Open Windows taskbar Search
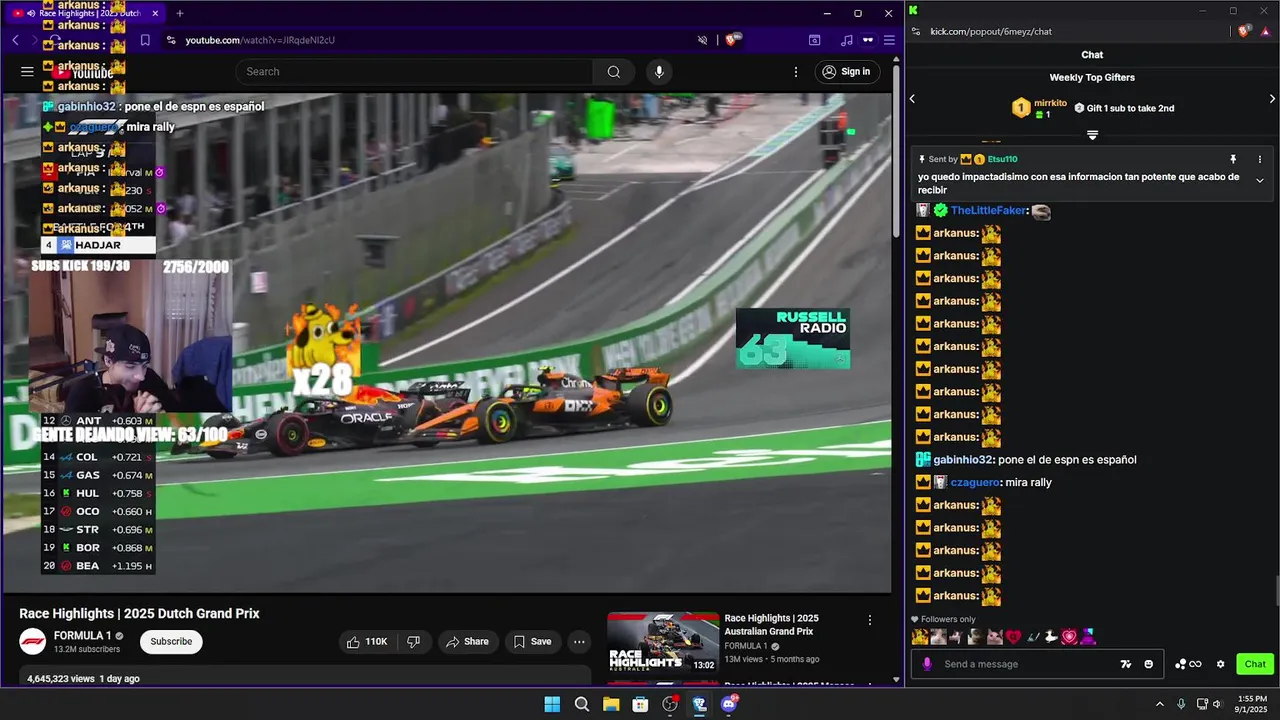 (582, 704)
